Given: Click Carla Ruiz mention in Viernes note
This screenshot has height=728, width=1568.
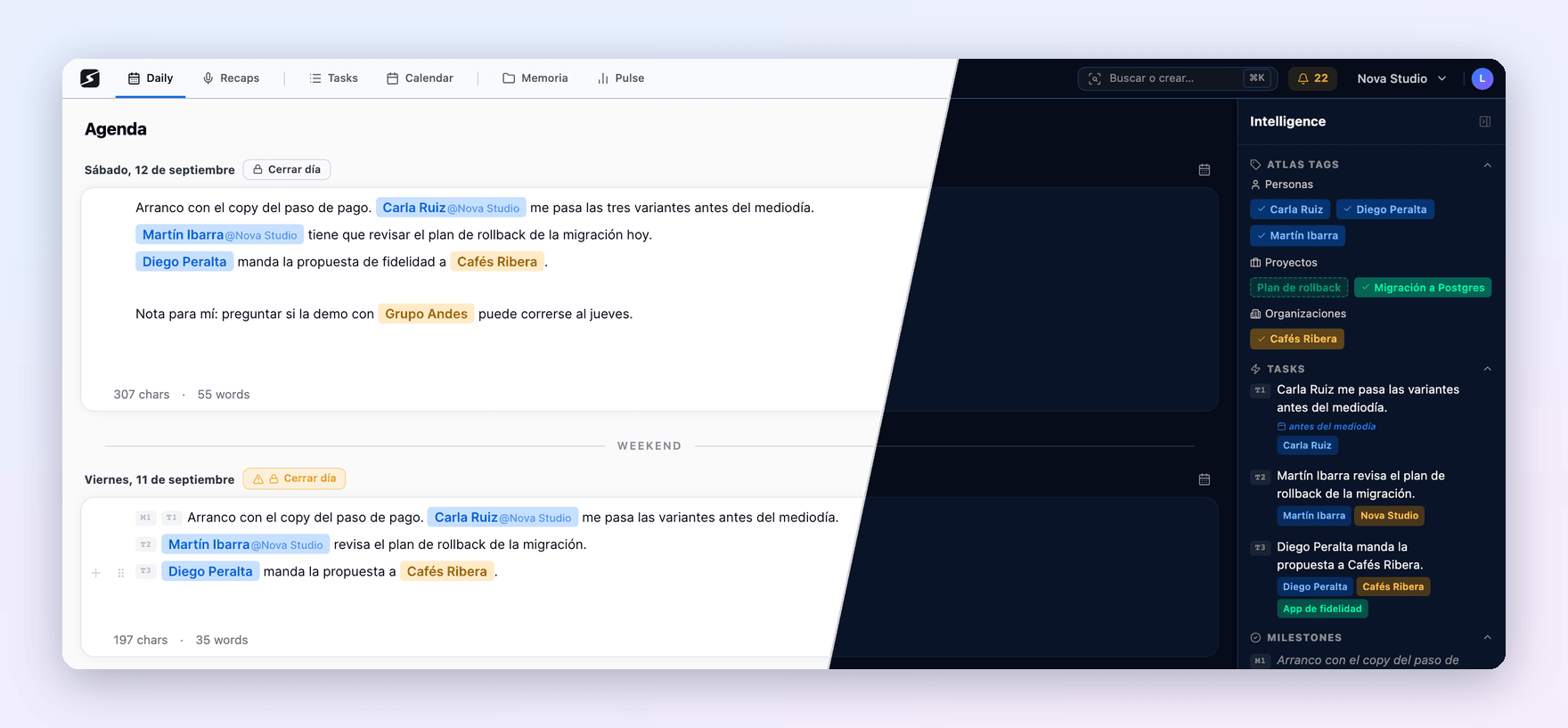Looking at the screenshot, I should point(502,517).
